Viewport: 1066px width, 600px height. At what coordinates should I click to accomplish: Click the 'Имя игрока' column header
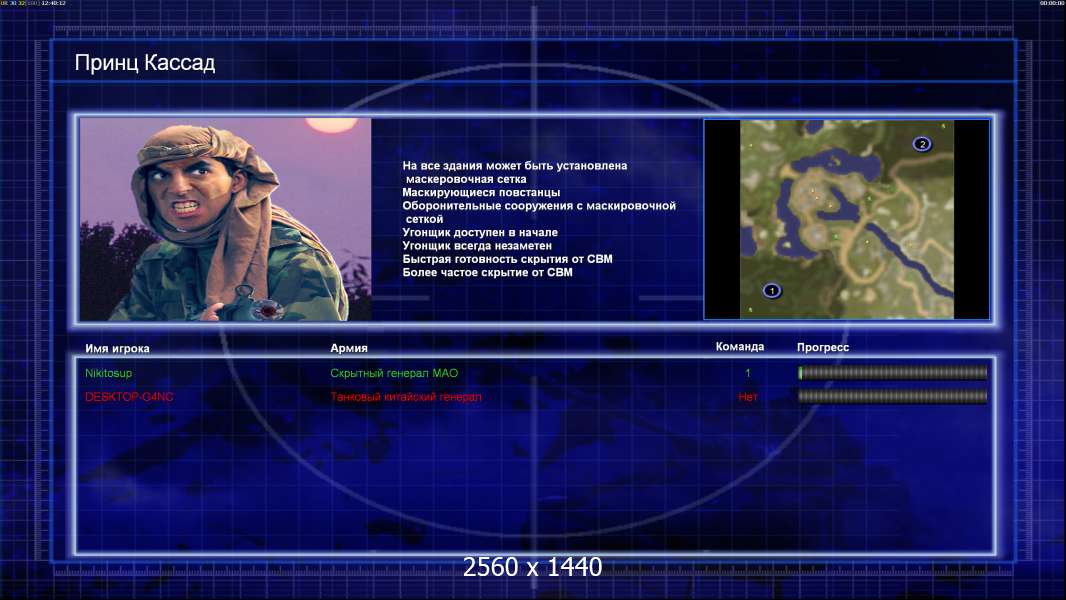pyautogui.click(x=117, y=349)
